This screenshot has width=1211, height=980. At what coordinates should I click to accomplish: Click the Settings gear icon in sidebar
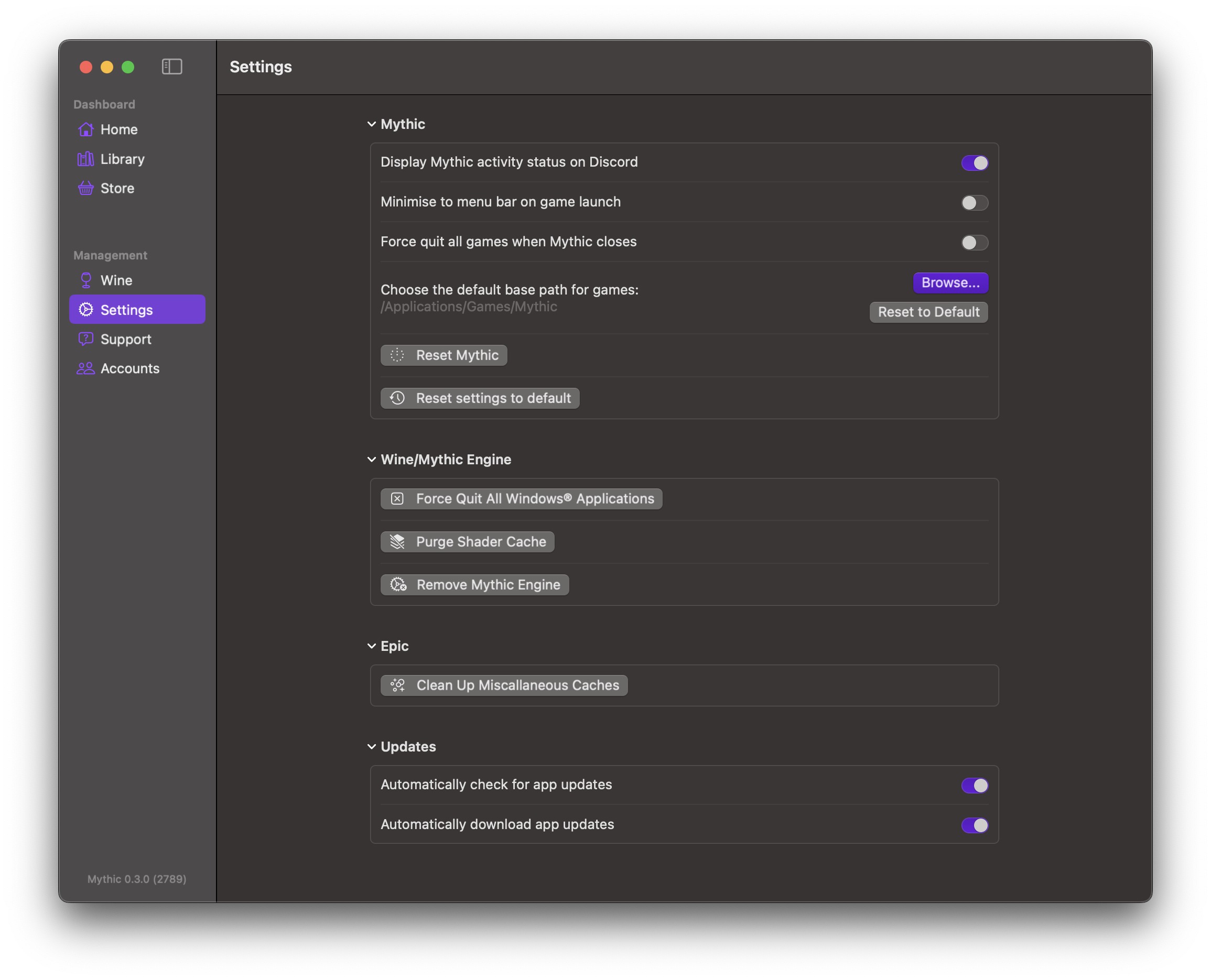coord(86,309)
